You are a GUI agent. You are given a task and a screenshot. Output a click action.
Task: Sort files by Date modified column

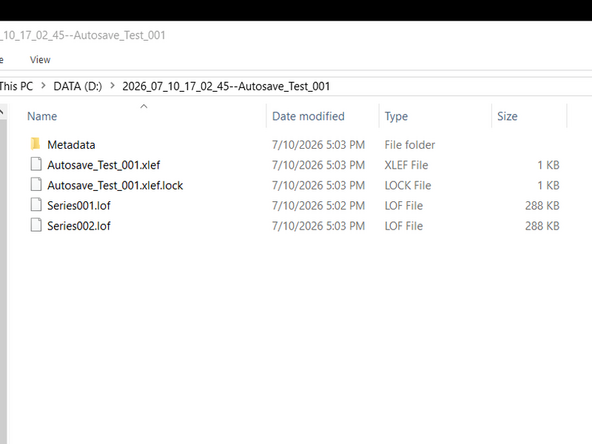click(308, 116)
